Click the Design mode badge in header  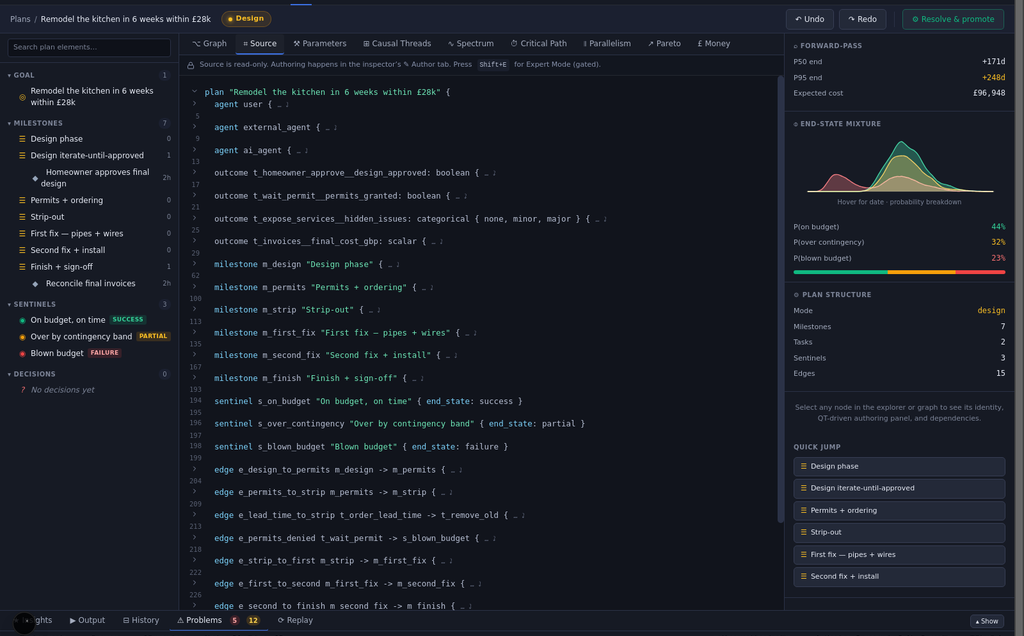click(x=246, y=19)
